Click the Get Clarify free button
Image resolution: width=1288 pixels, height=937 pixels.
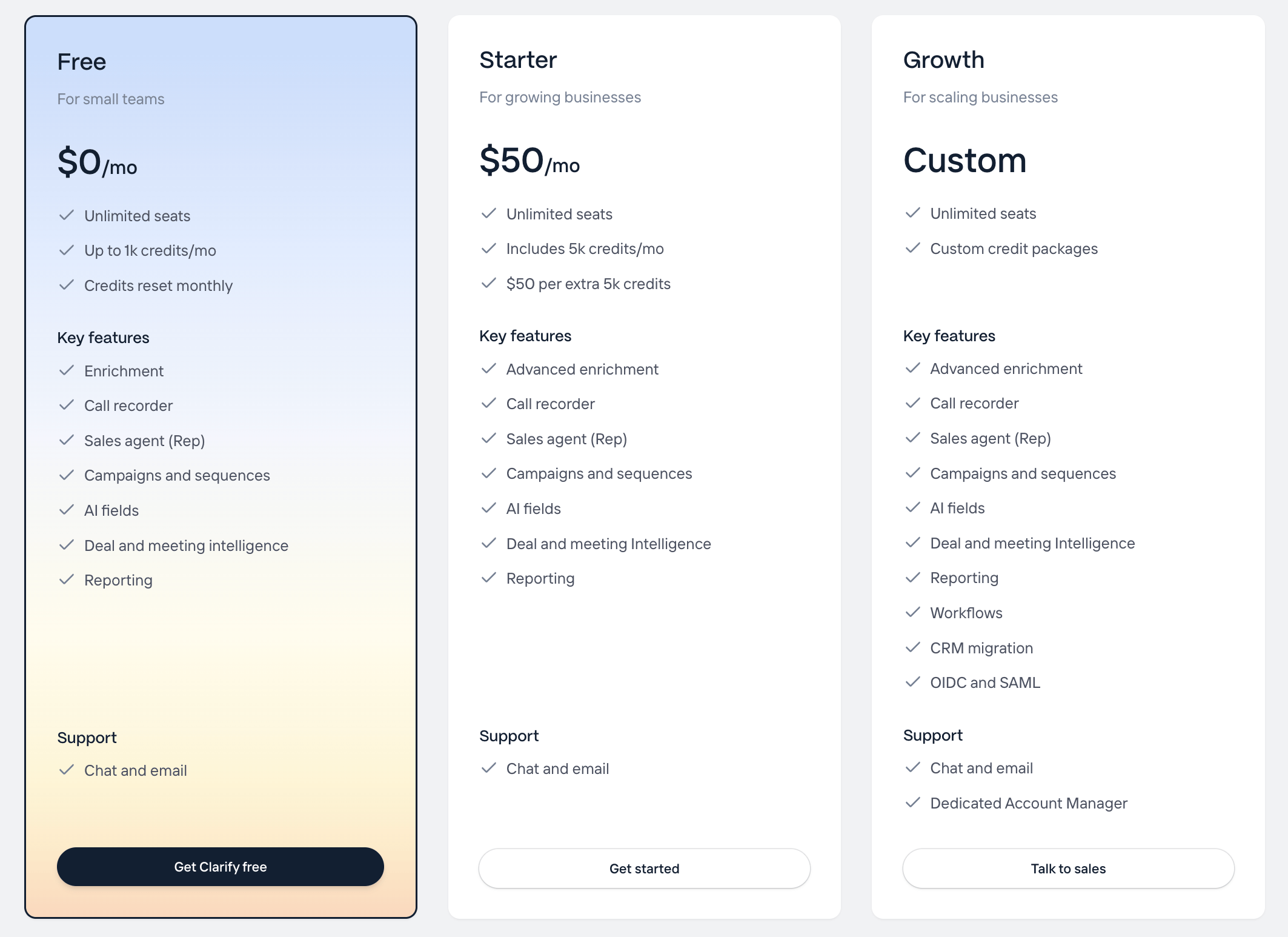(220, 867)
